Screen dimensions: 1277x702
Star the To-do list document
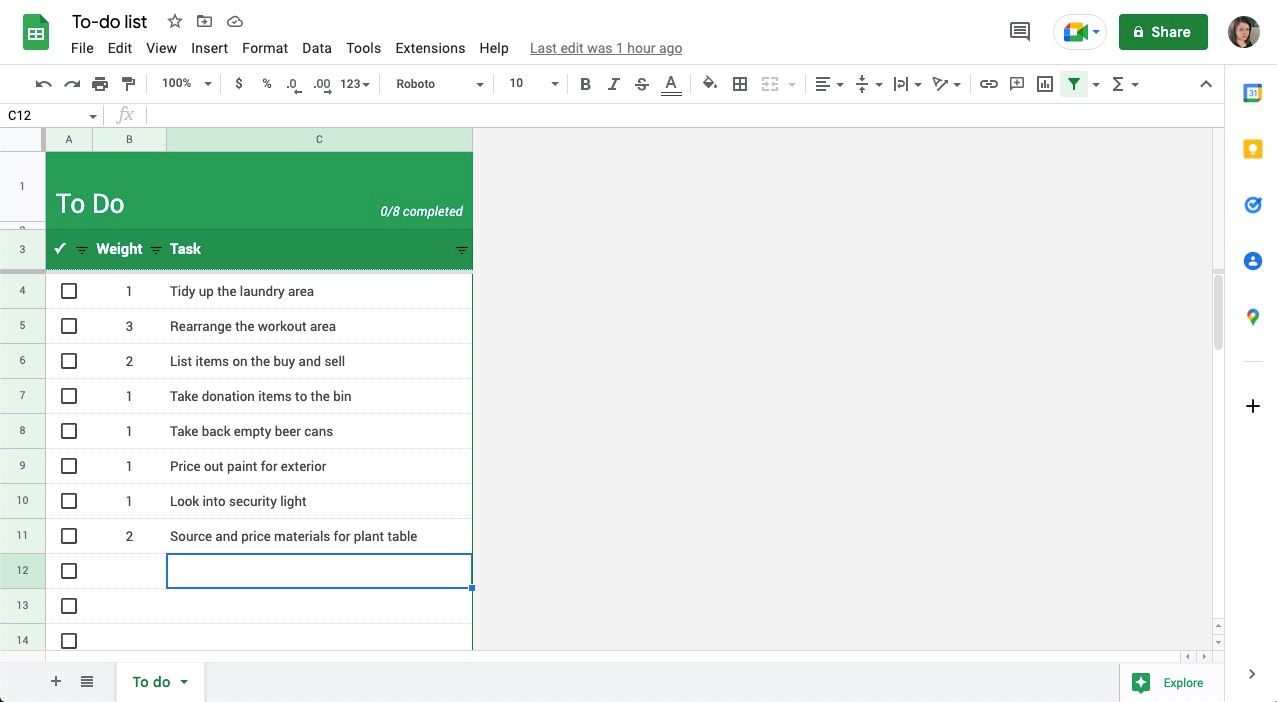(x=174, y=21)
